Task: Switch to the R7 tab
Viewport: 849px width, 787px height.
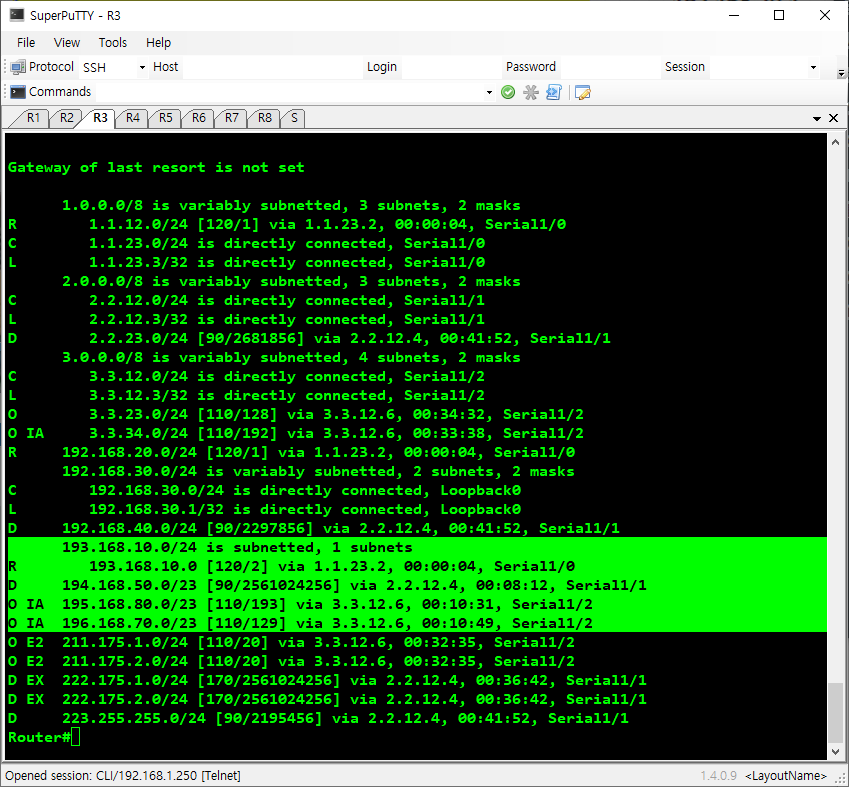Action: click(x=232, y=118)
